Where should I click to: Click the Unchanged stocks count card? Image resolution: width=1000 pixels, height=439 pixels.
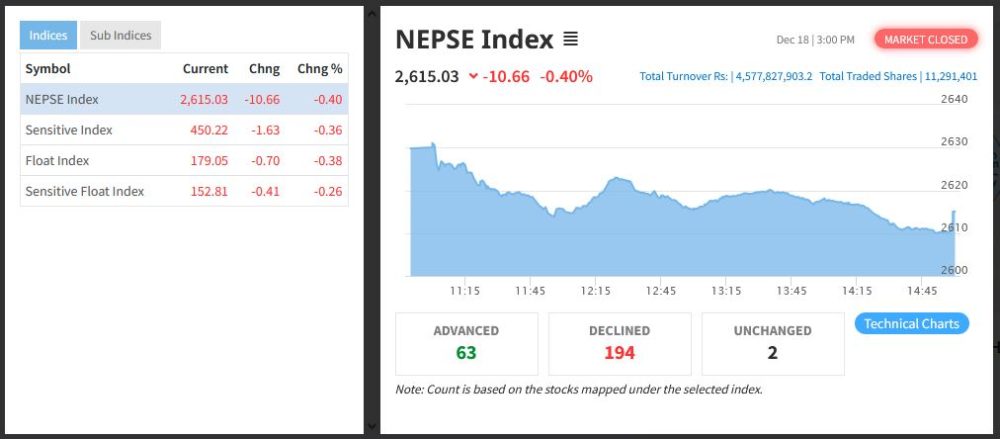[773, 342]
